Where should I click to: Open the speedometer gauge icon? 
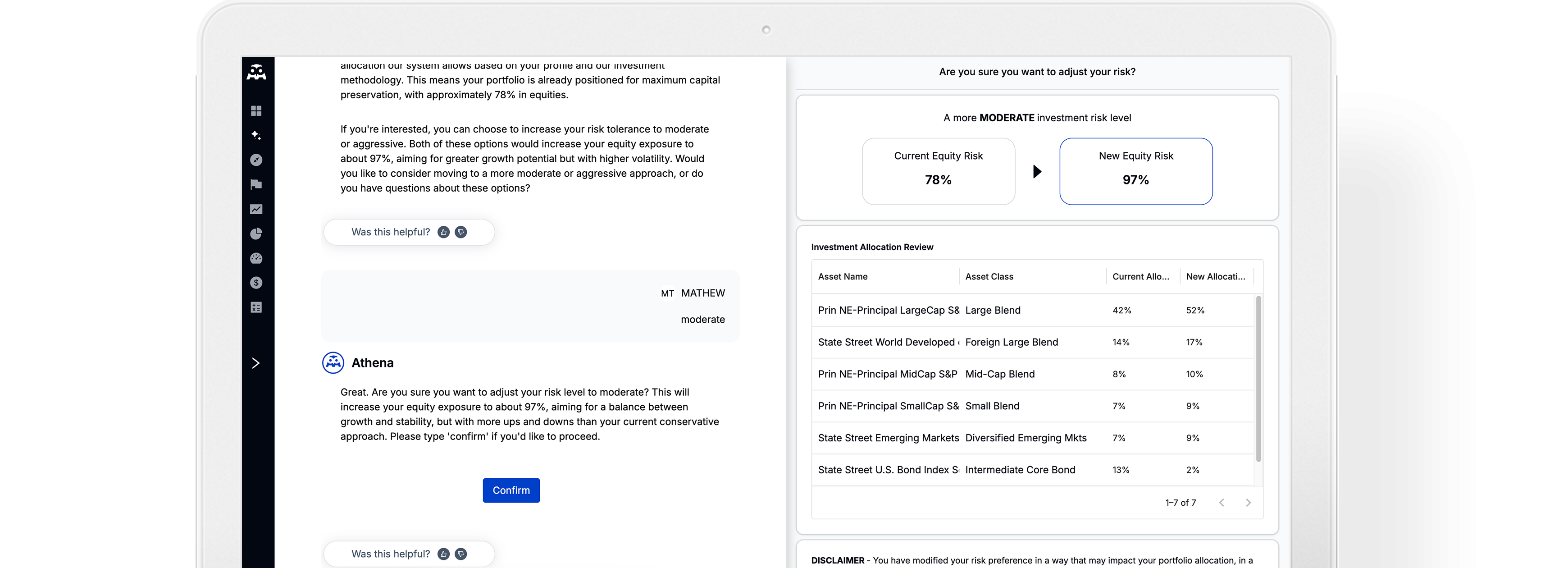click(x=256, y=258)
